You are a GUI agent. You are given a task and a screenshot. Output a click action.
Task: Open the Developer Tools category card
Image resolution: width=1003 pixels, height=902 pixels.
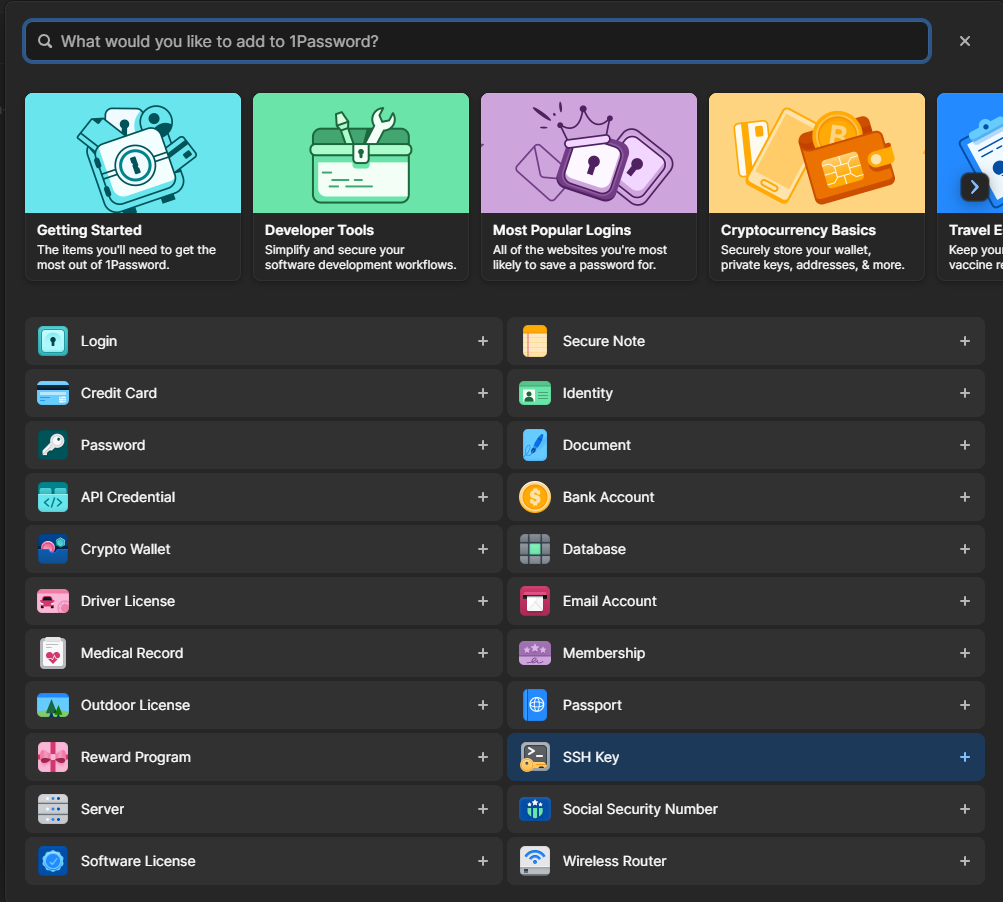(x=361, y=186)
